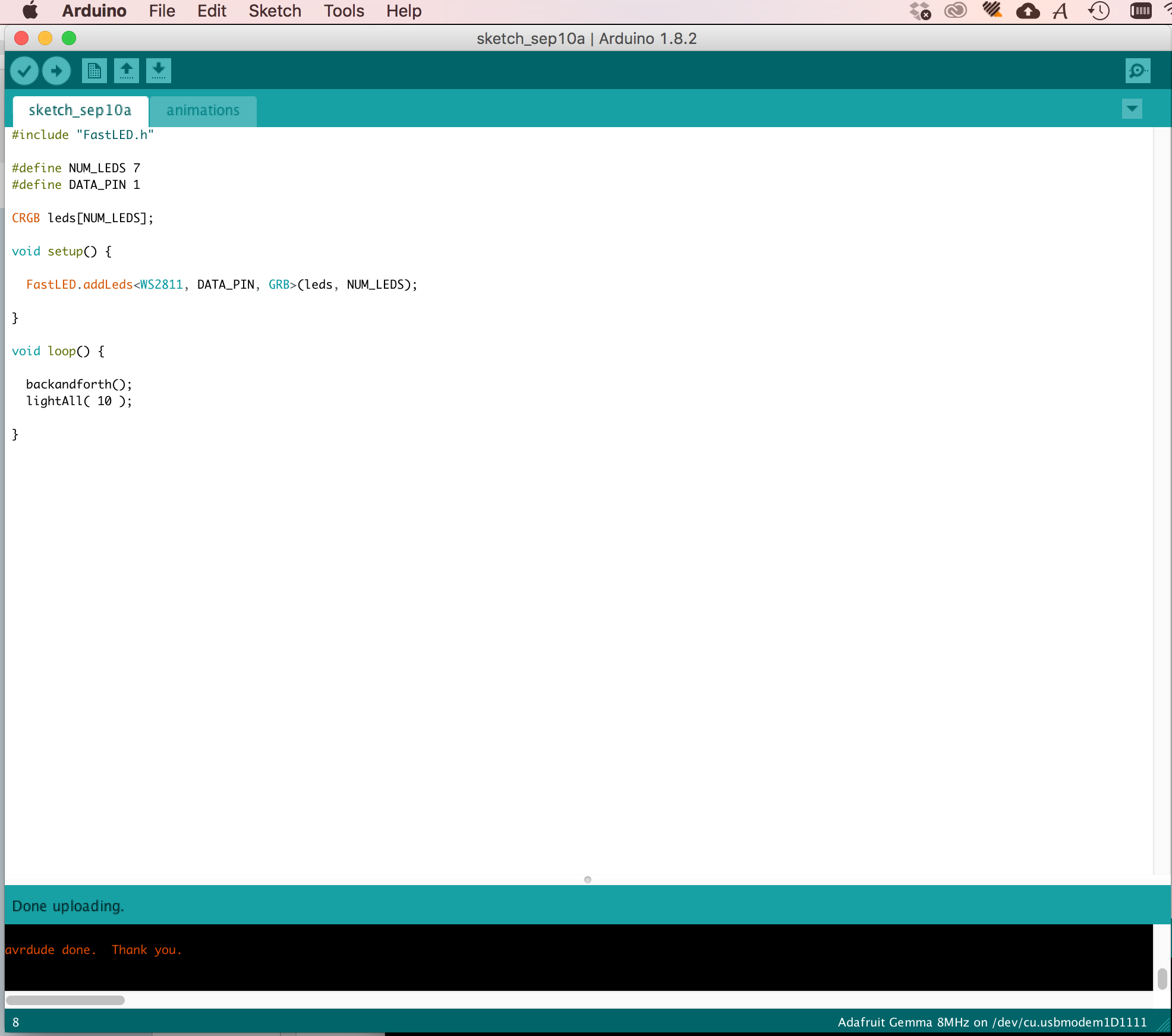Open the File menu
The width and height of the screenshot is (1172, 1036).
(162, 11)
